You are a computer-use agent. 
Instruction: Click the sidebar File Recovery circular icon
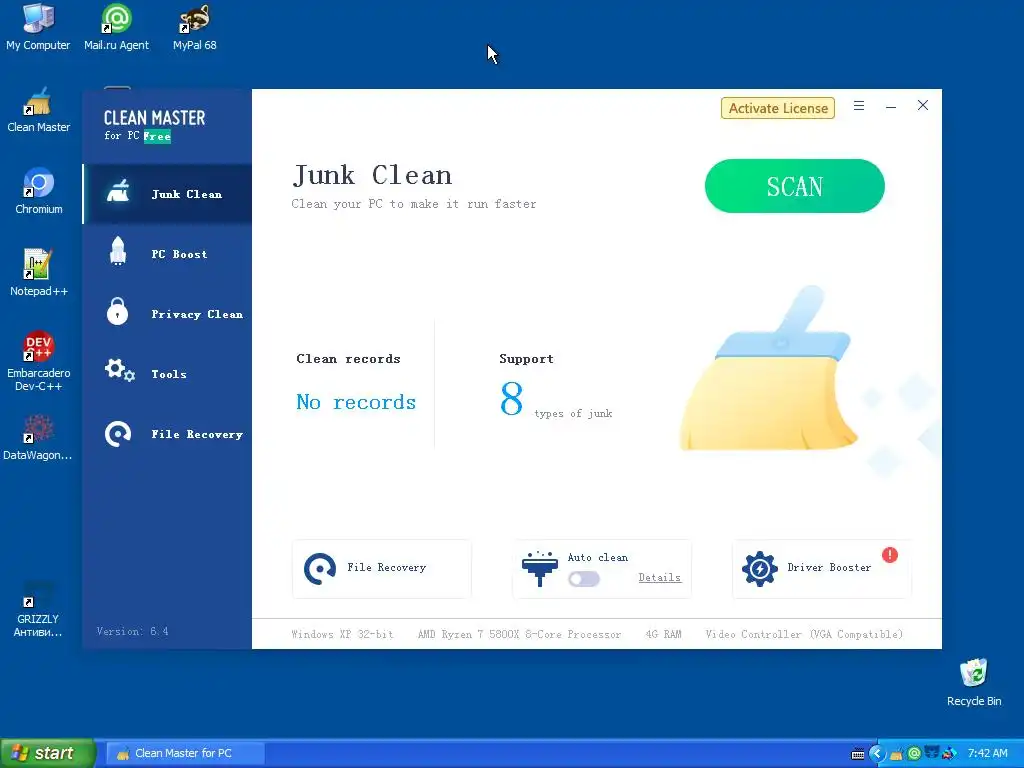(118, 434)
